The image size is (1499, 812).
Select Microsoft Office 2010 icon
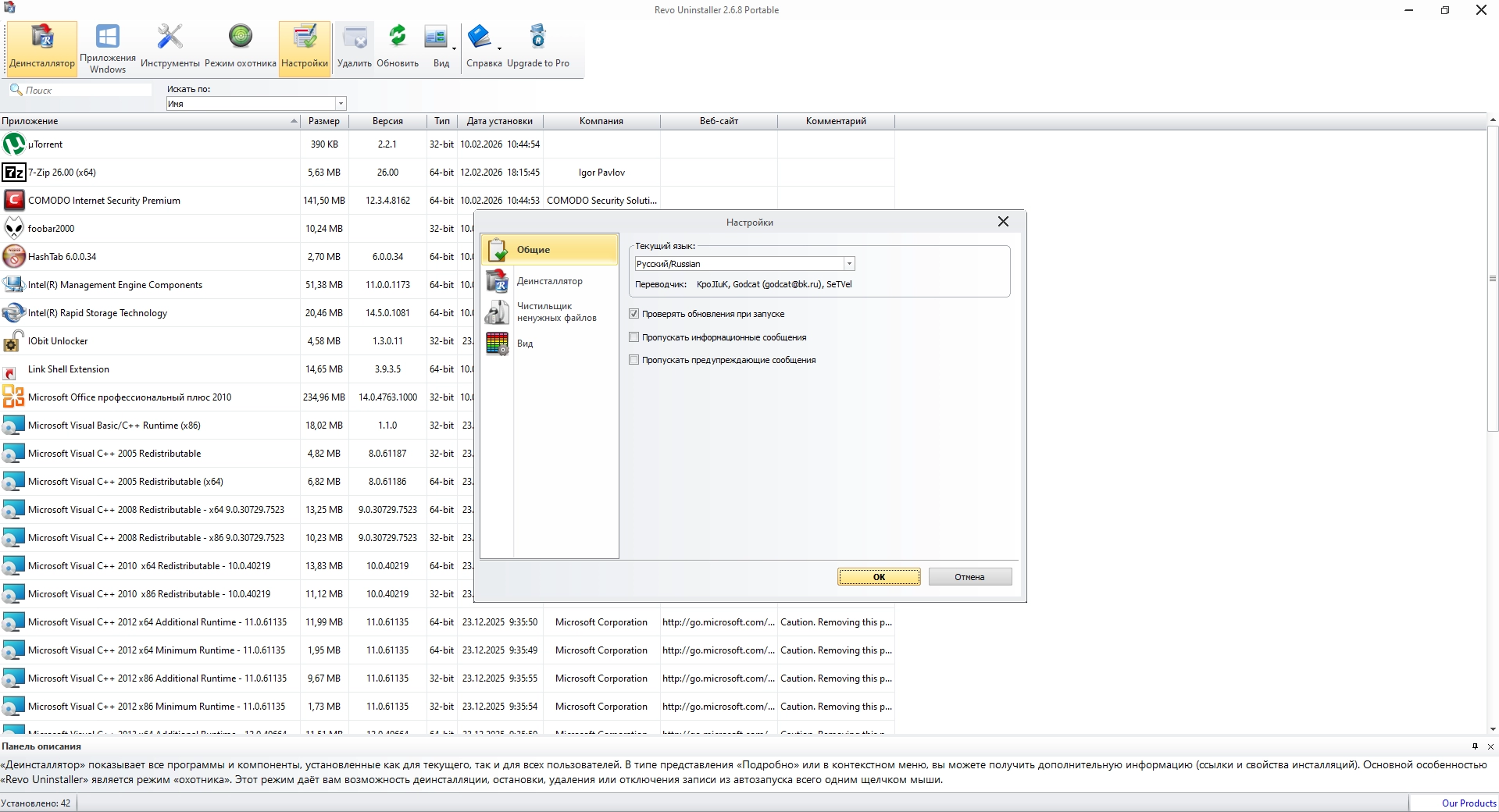(x=14, y=397)
